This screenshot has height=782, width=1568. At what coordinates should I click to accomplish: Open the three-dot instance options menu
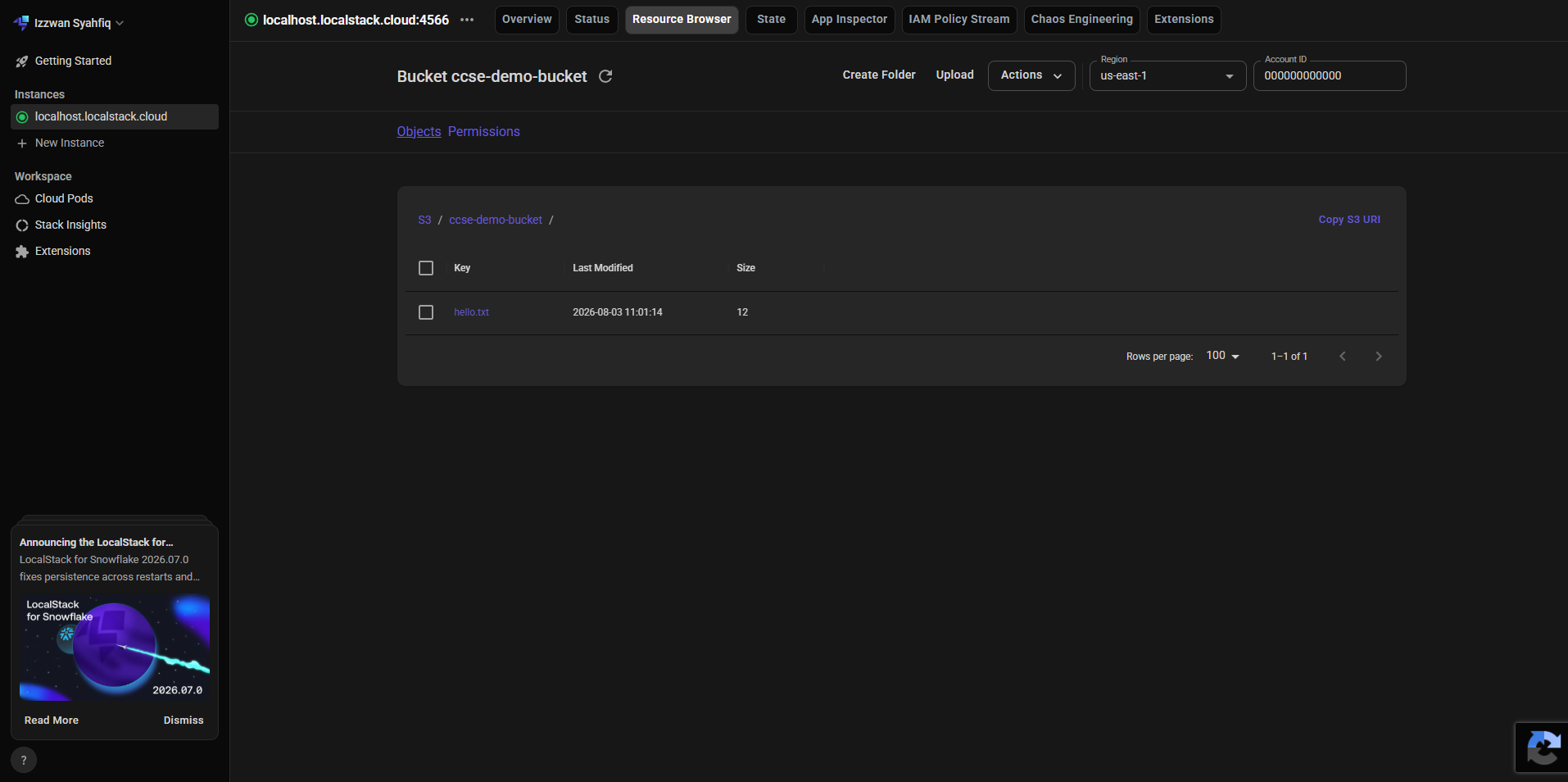(467, 20)
